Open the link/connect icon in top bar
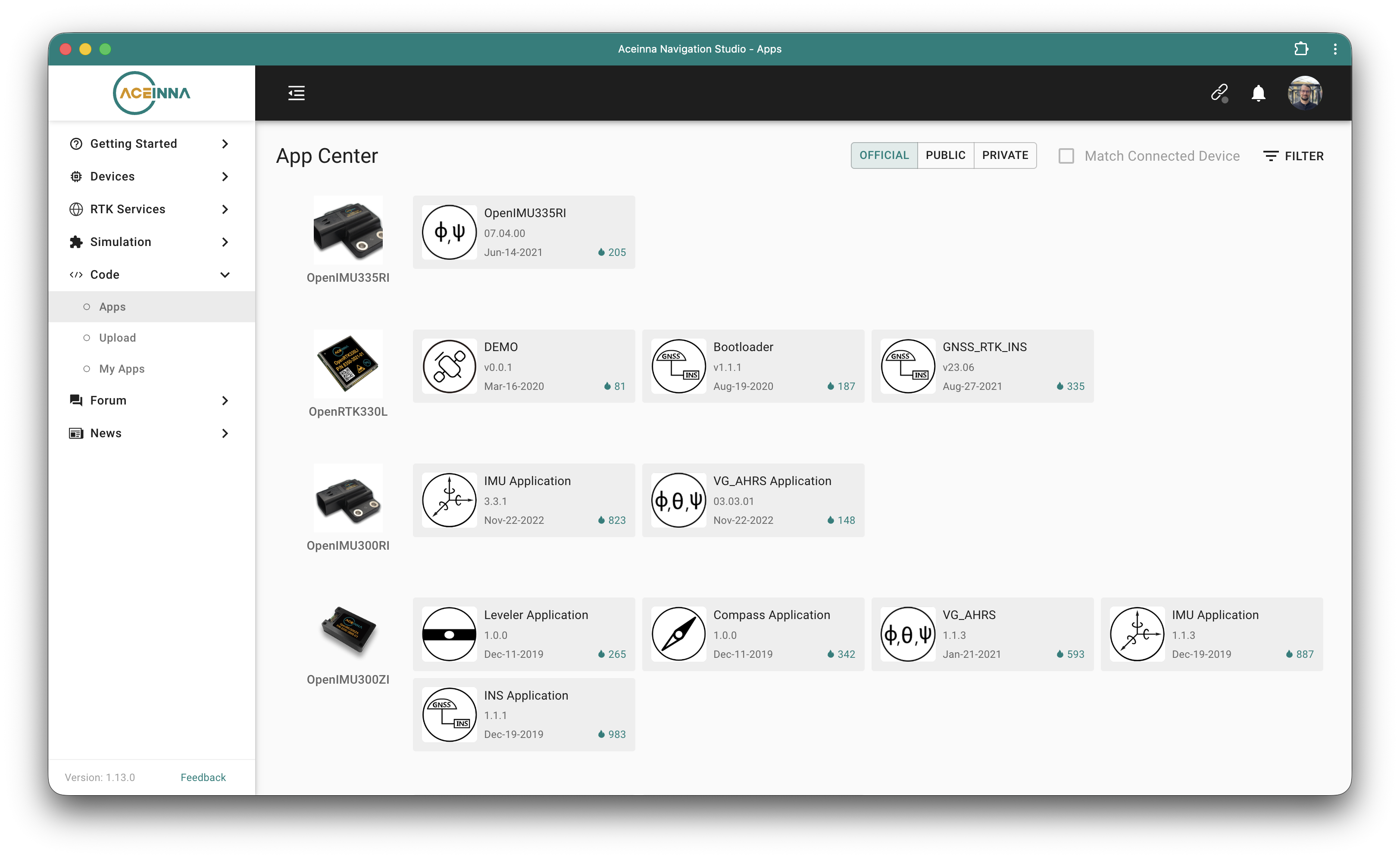 (x=1219, y=93)
